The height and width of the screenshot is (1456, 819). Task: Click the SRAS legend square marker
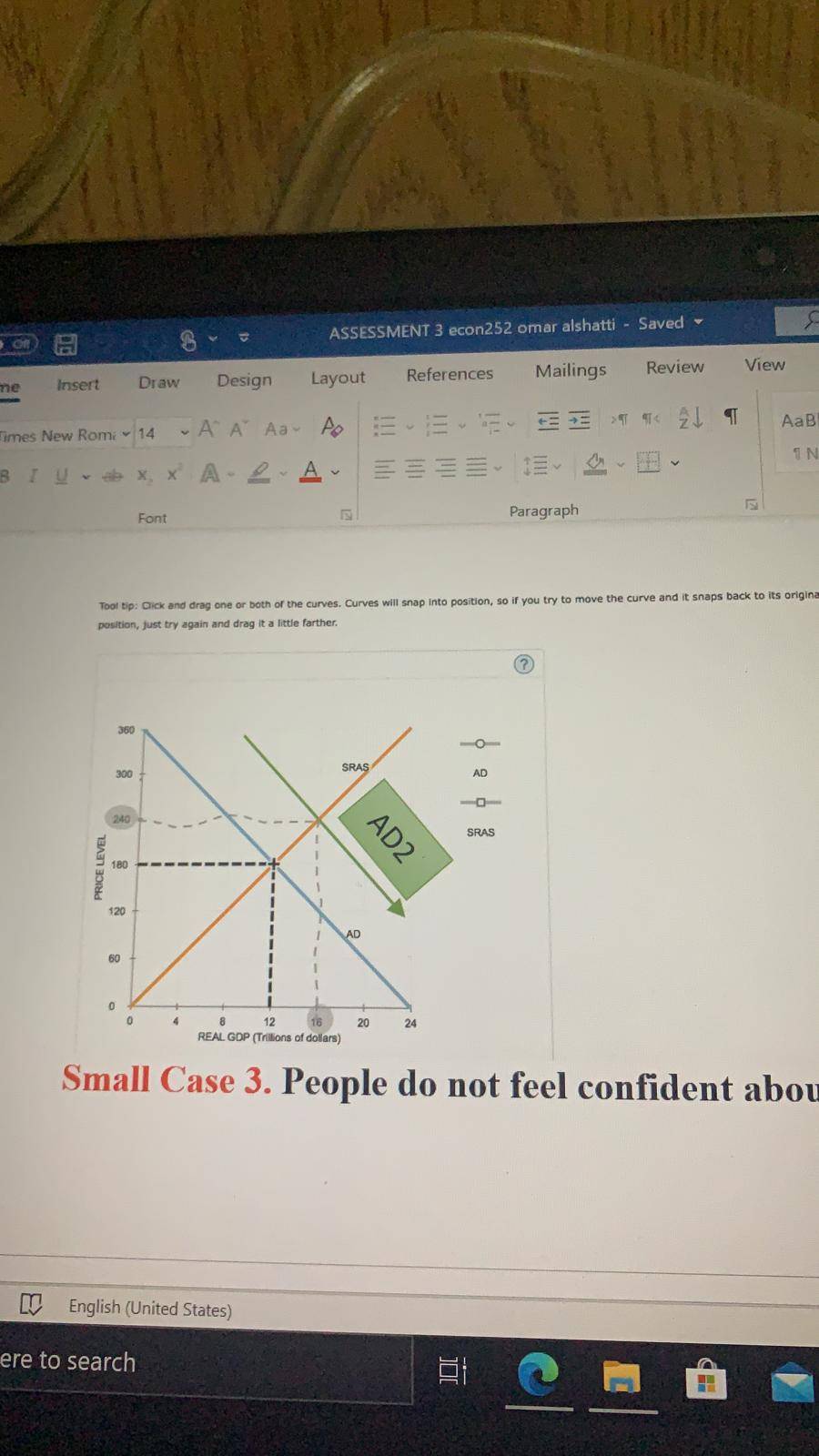(x=480, y=802)
